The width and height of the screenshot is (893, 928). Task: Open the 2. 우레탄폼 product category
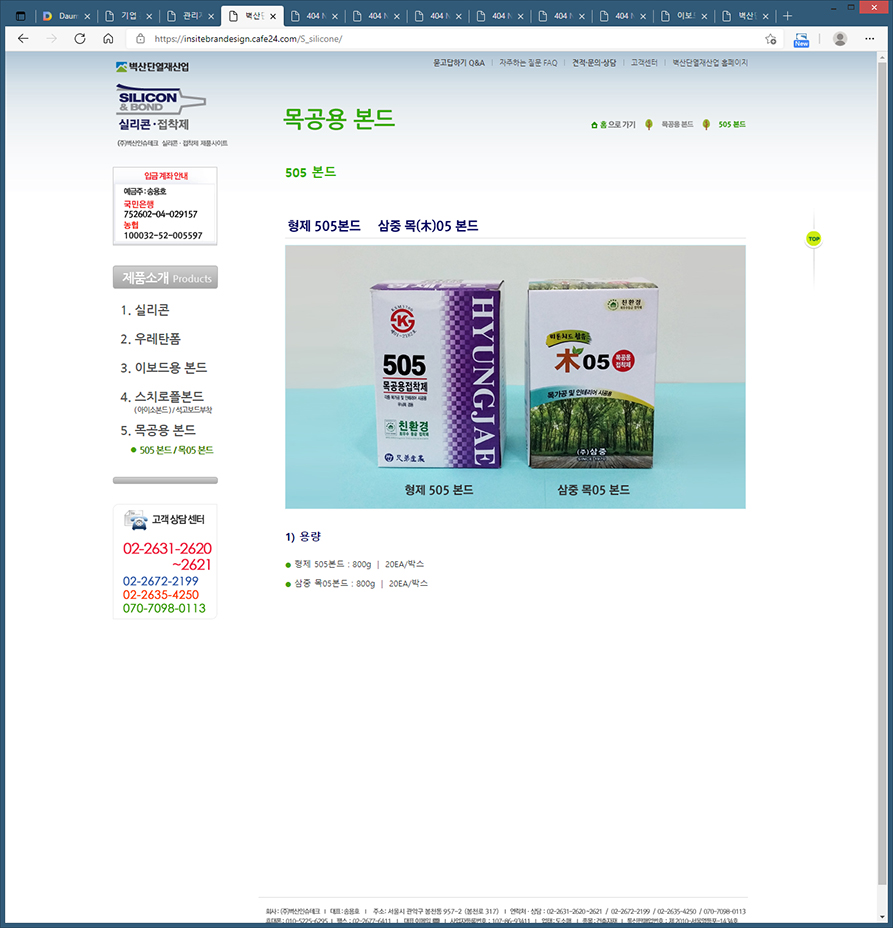point(150,339)
